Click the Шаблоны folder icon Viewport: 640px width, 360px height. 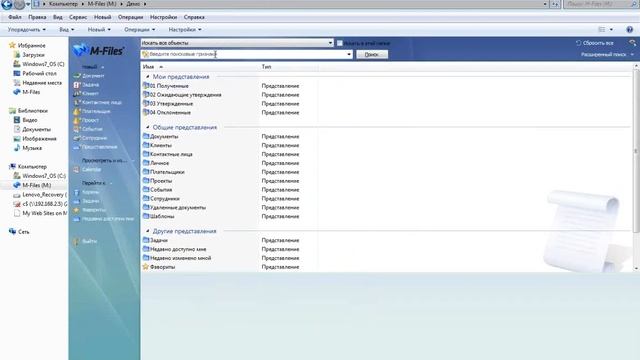click(146, 216)
